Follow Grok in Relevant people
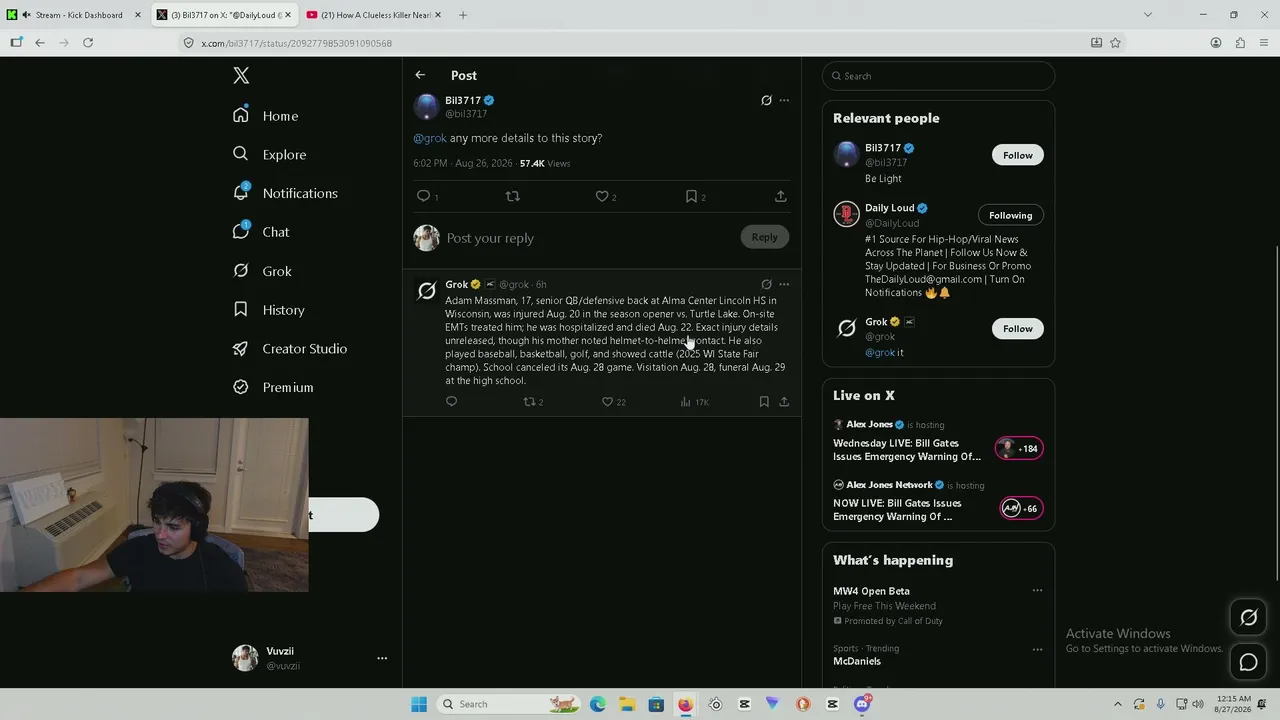This screenshot has width=1280, height=720. point(1018,328)
